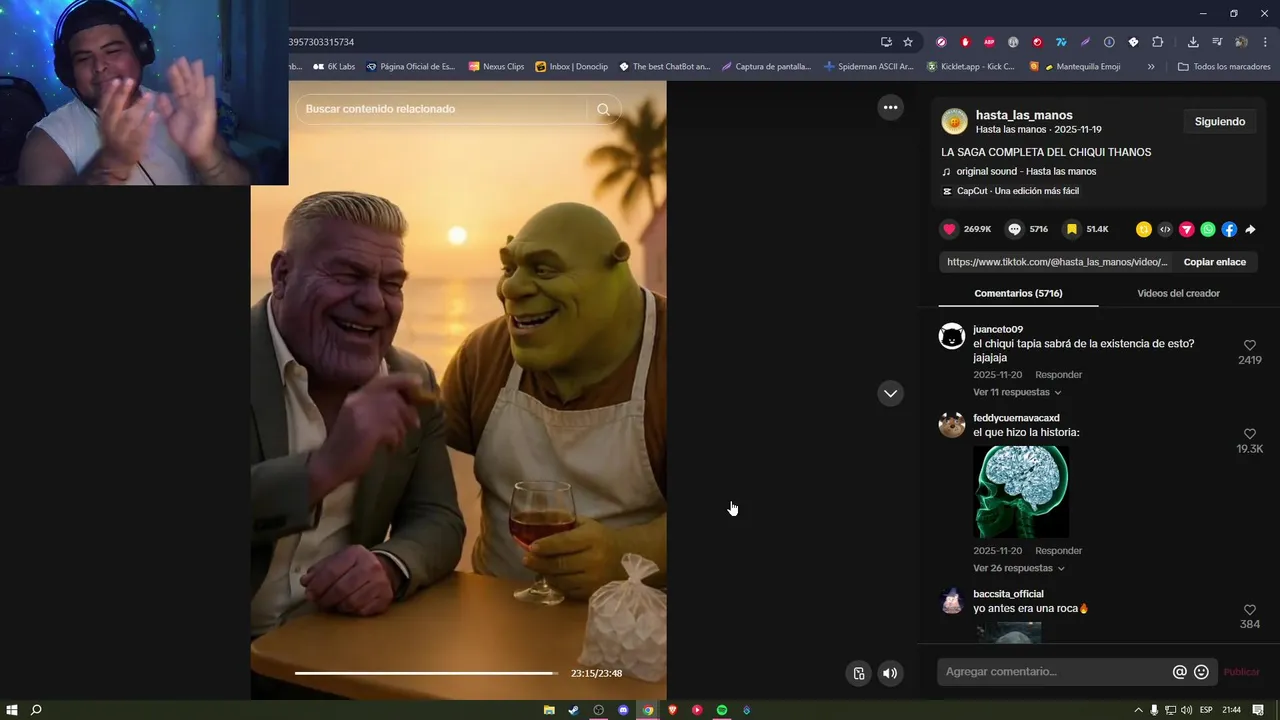Open the ABP Adblock Plus extension
This screenshot has width=1280, height=720.
[989, 42]
